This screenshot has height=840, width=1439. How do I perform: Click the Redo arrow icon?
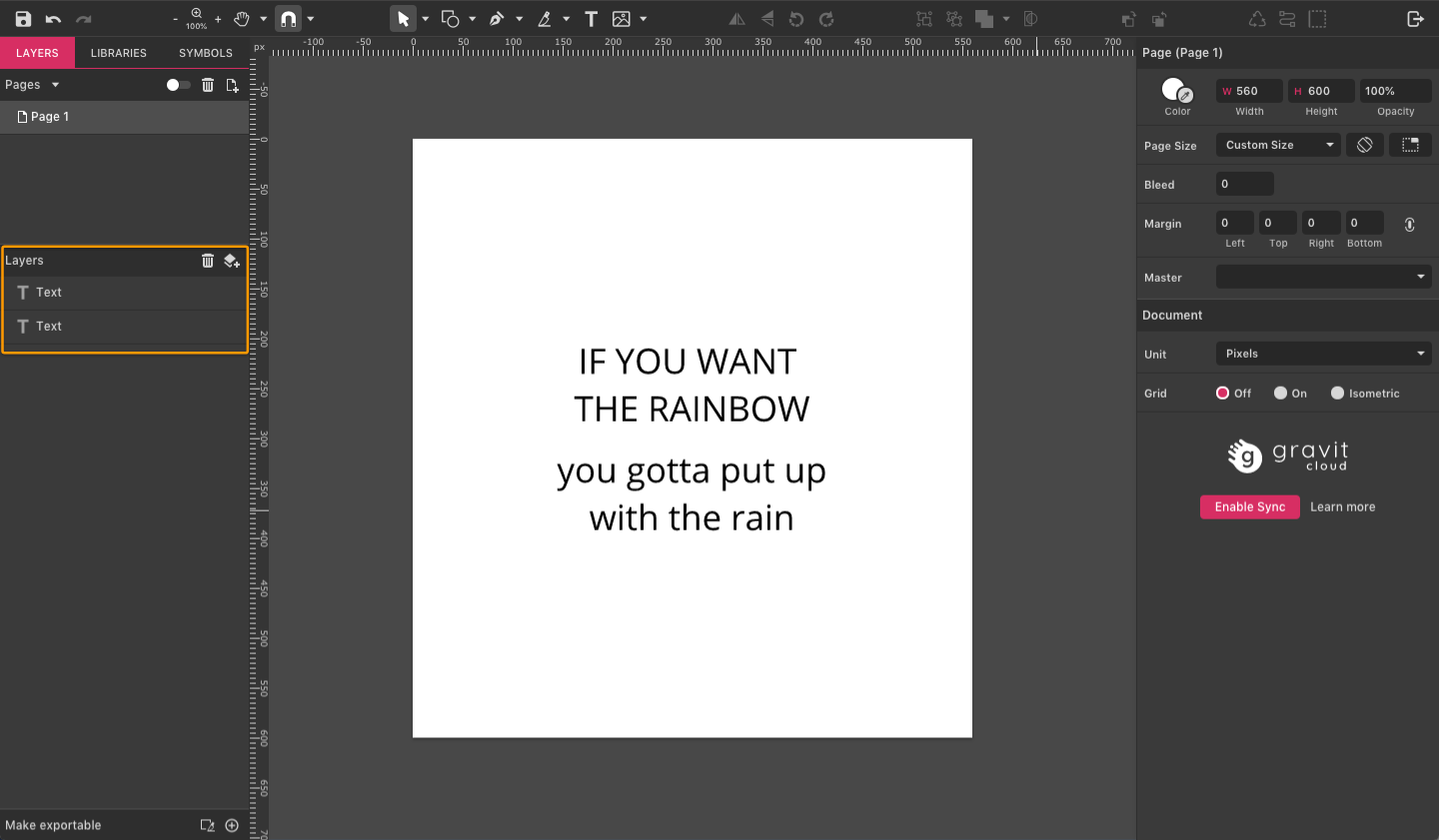point(84,19)
